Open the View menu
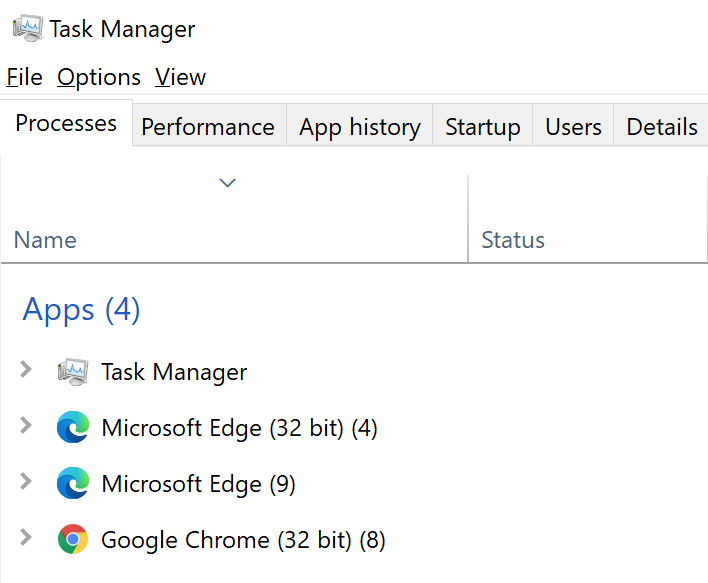The width and height of the screenshot is (708, 583). pos(181,77)
